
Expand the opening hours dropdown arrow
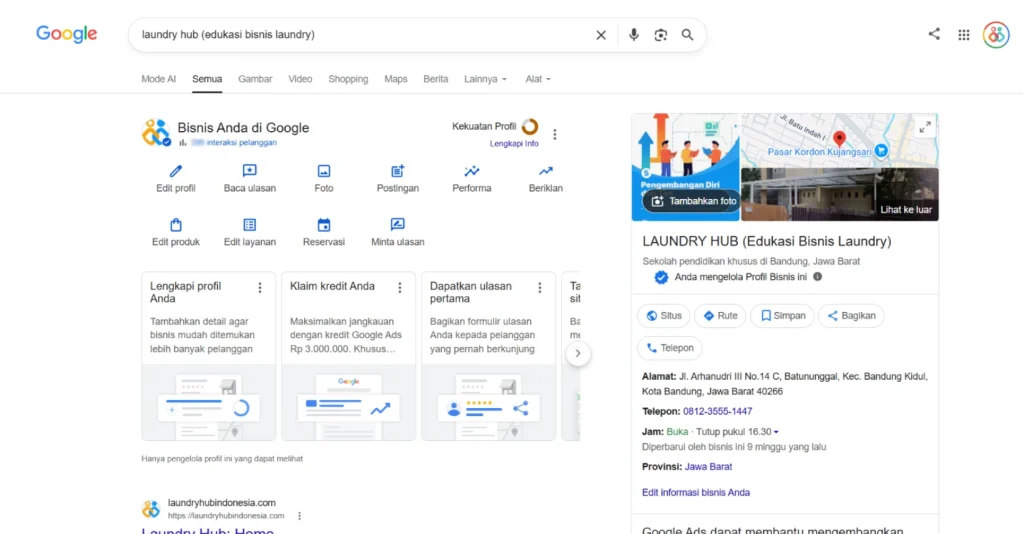[x=776, y=432]
